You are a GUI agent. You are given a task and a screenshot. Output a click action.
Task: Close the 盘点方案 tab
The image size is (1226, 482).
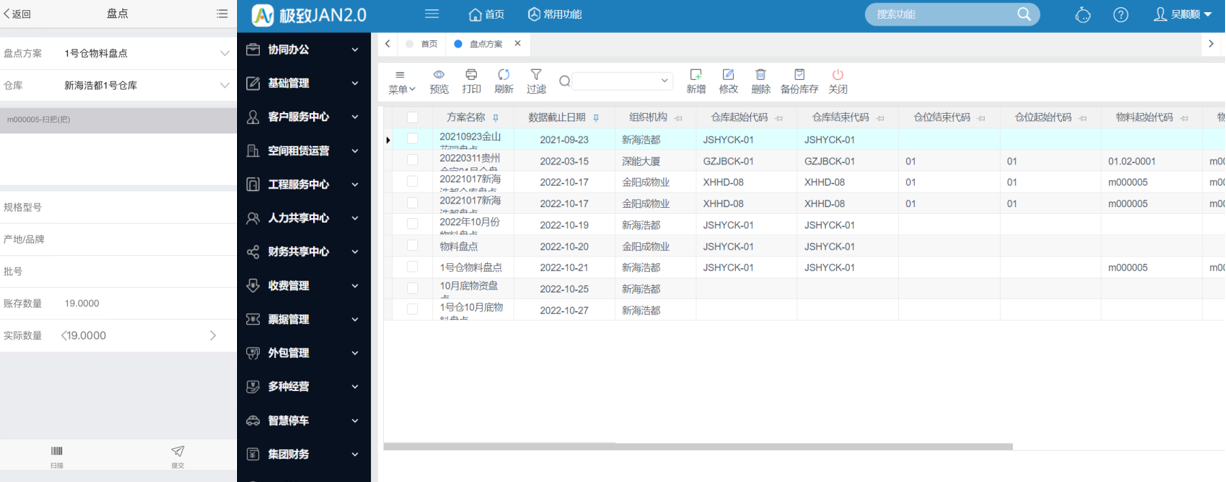[518, 44]
